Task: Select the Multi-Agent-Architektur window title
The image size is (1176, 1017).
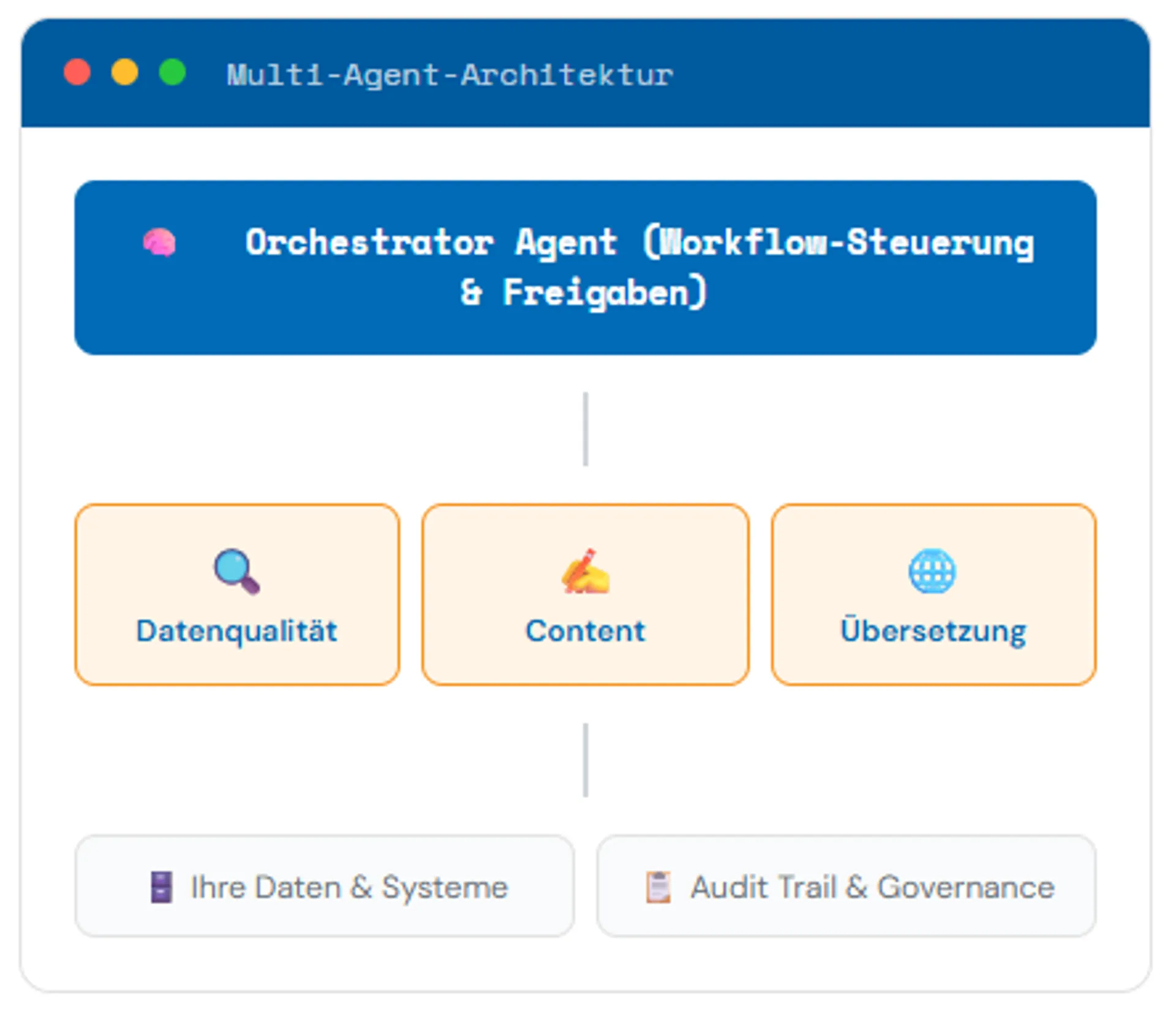Action: 450,75
